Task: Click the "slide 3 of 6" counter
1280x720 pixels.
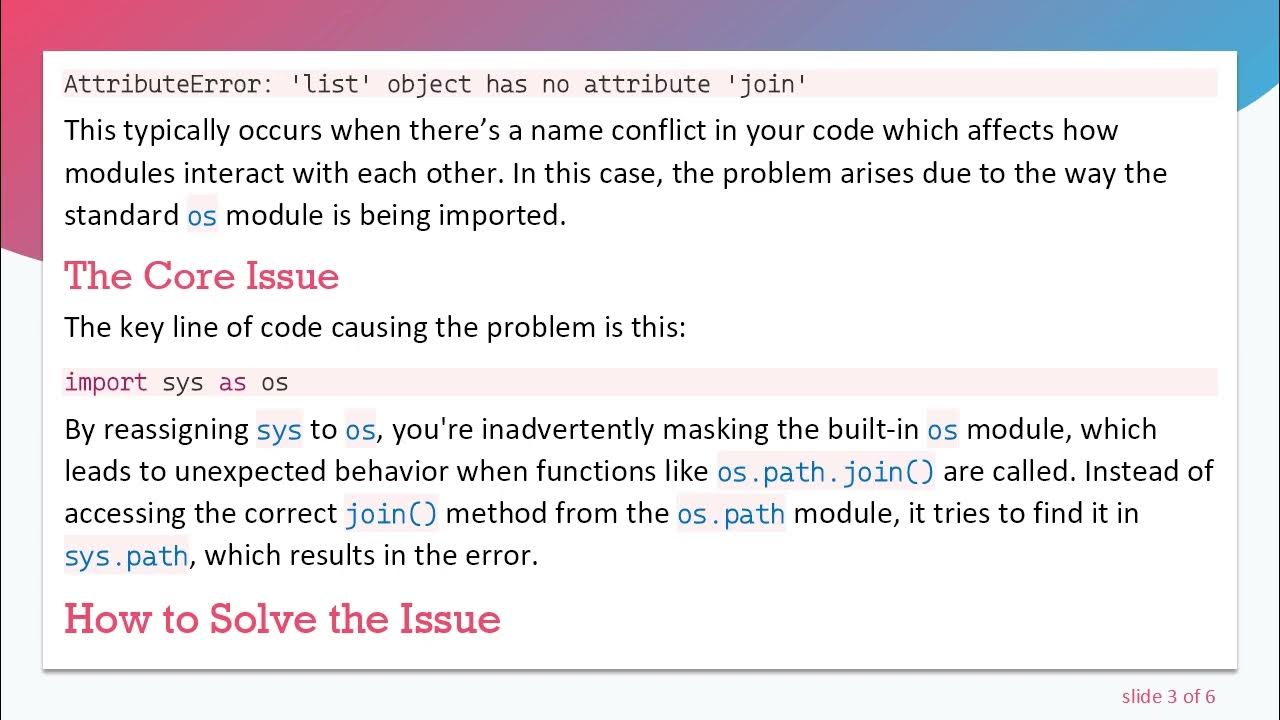Action: [1168, 696]
